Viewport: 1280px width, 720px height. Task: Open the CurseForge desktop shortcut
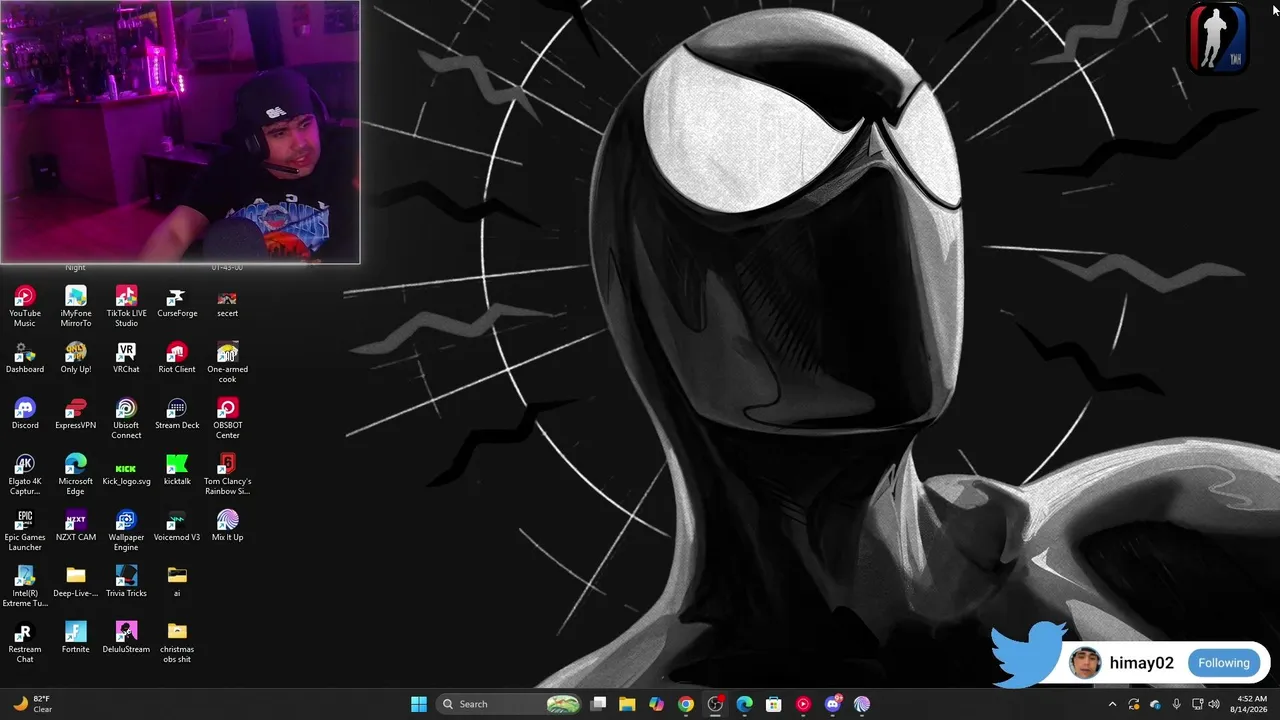pyautogui.click(x=177, y=302)
